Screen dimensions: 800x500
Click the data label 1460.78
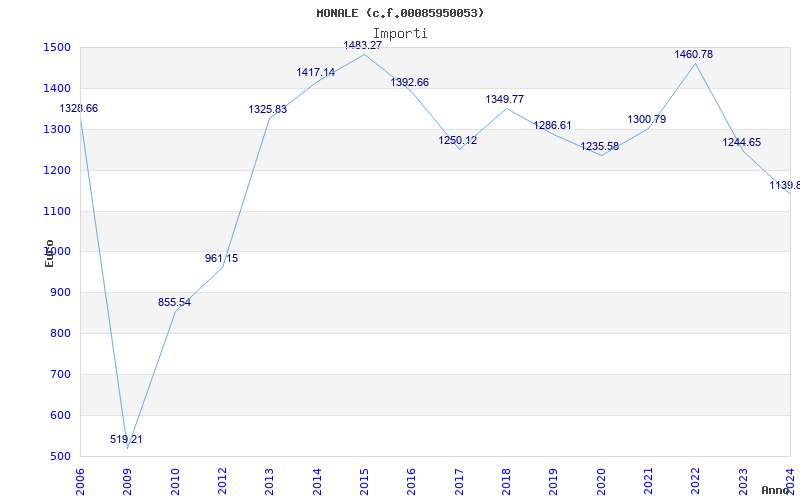693,54
